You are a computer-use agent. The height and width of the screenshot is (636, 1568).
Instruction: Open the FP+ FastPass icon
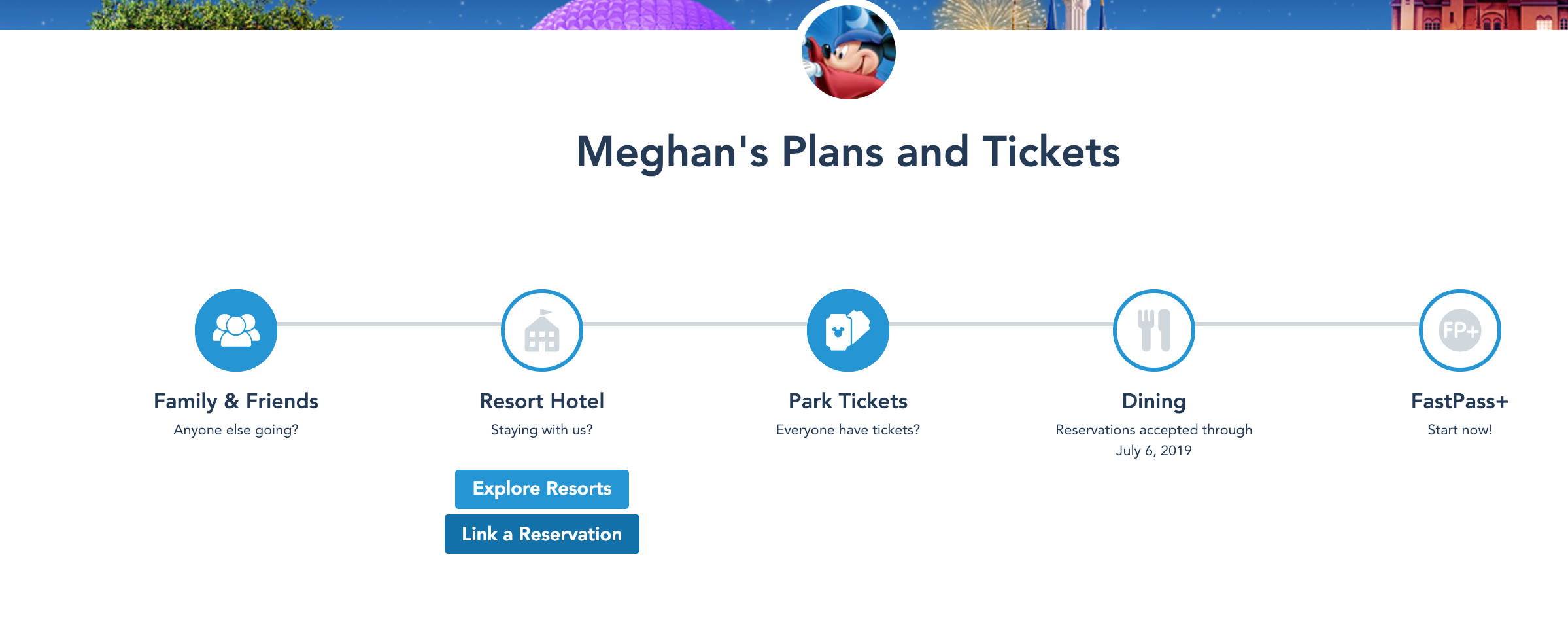coord(1459,330)
